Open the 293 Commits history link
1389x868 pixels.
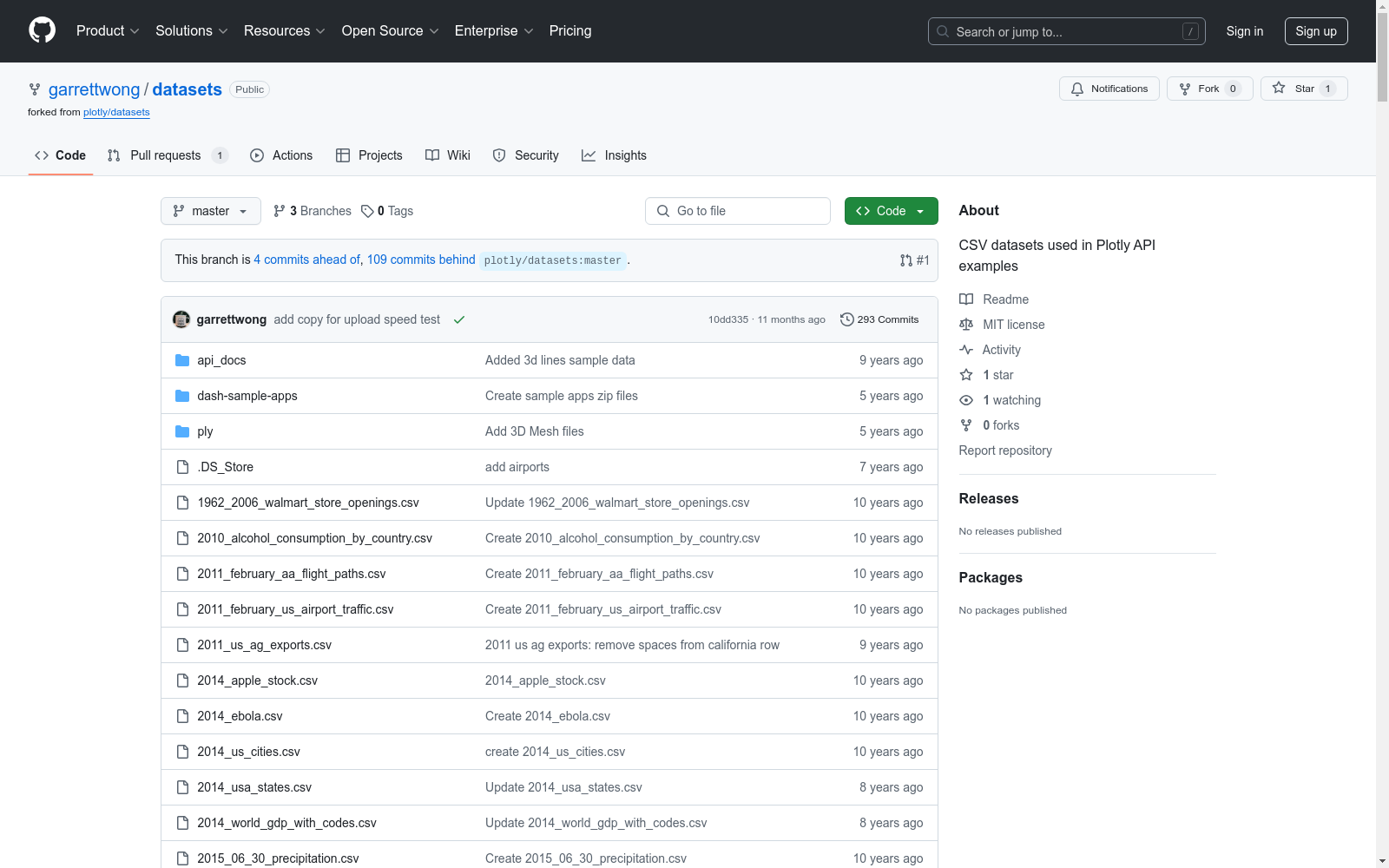pyautogui.click(x=879, y=319)
